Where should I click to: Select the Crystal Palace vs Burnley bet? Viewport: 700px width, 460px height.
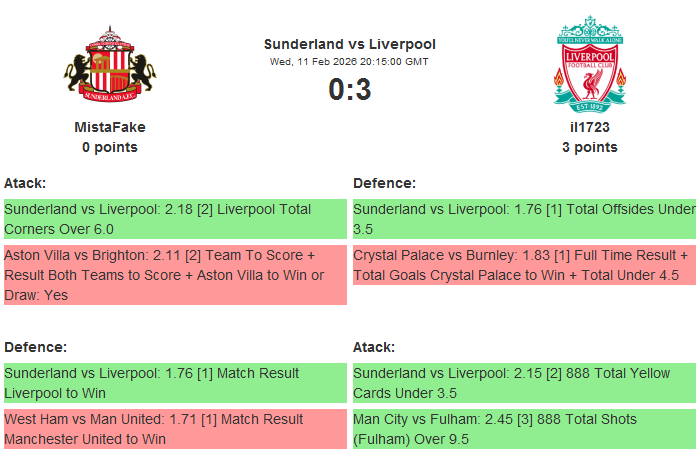click(x=524, y=265)
